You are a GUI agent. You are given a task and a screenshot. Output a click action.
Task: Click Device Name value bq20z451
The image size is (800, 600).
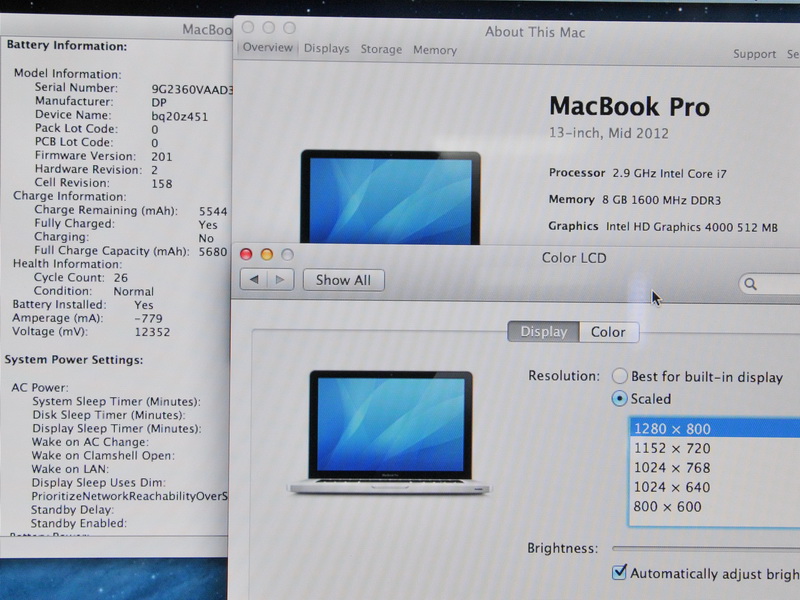tap(180, 116)
